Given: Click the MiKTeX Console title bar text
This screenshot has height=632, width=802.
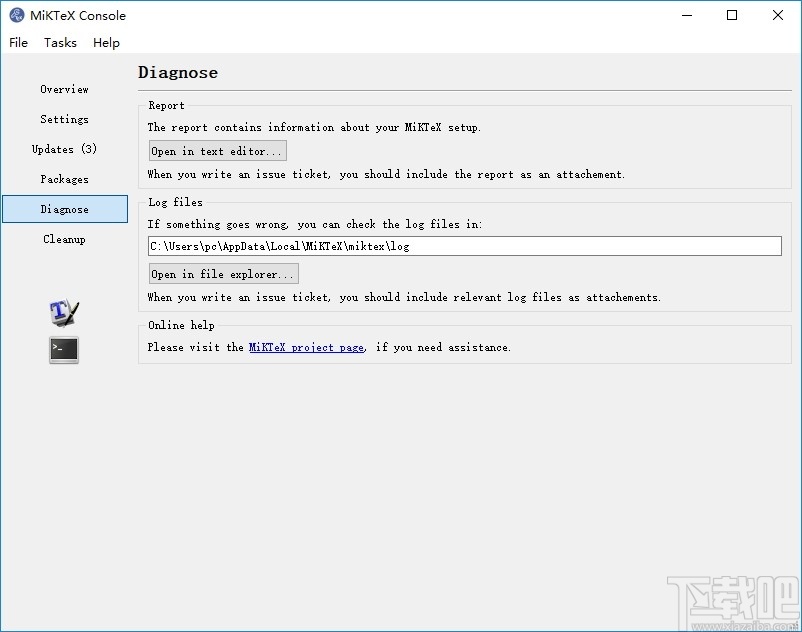Looking at the screenshot, I should [x=78, y=15].
